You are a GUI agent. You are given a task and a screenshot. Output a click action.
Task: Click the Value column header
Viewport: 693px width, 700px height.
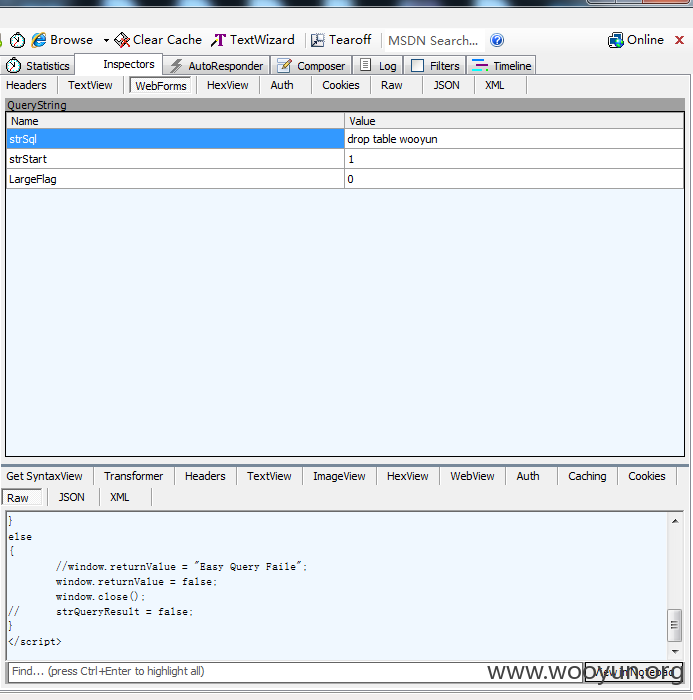coord(514,121)
